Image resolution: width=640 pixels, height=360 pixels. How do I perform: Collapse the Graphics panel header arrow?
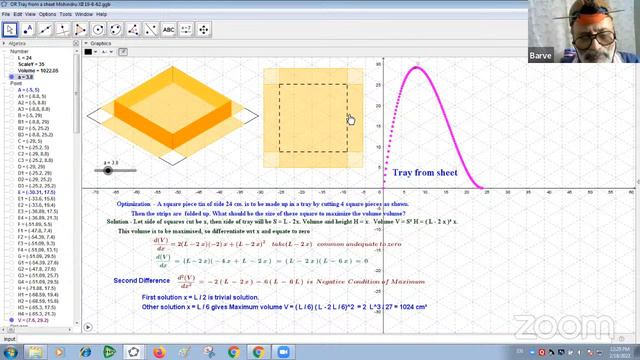(x=86, y=43)
